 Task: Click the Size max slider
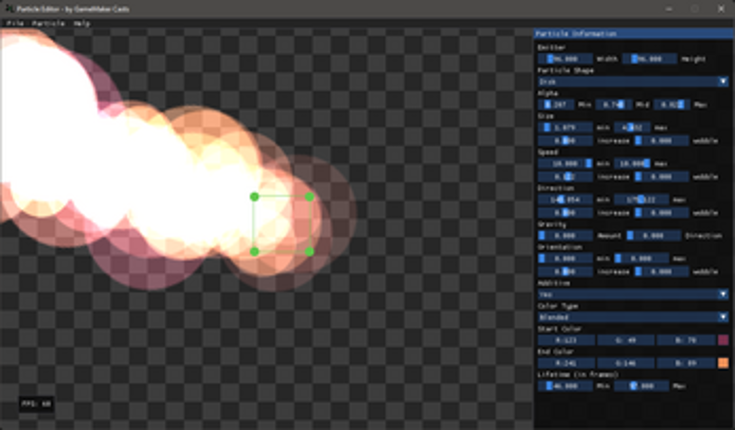coord(632,128)
